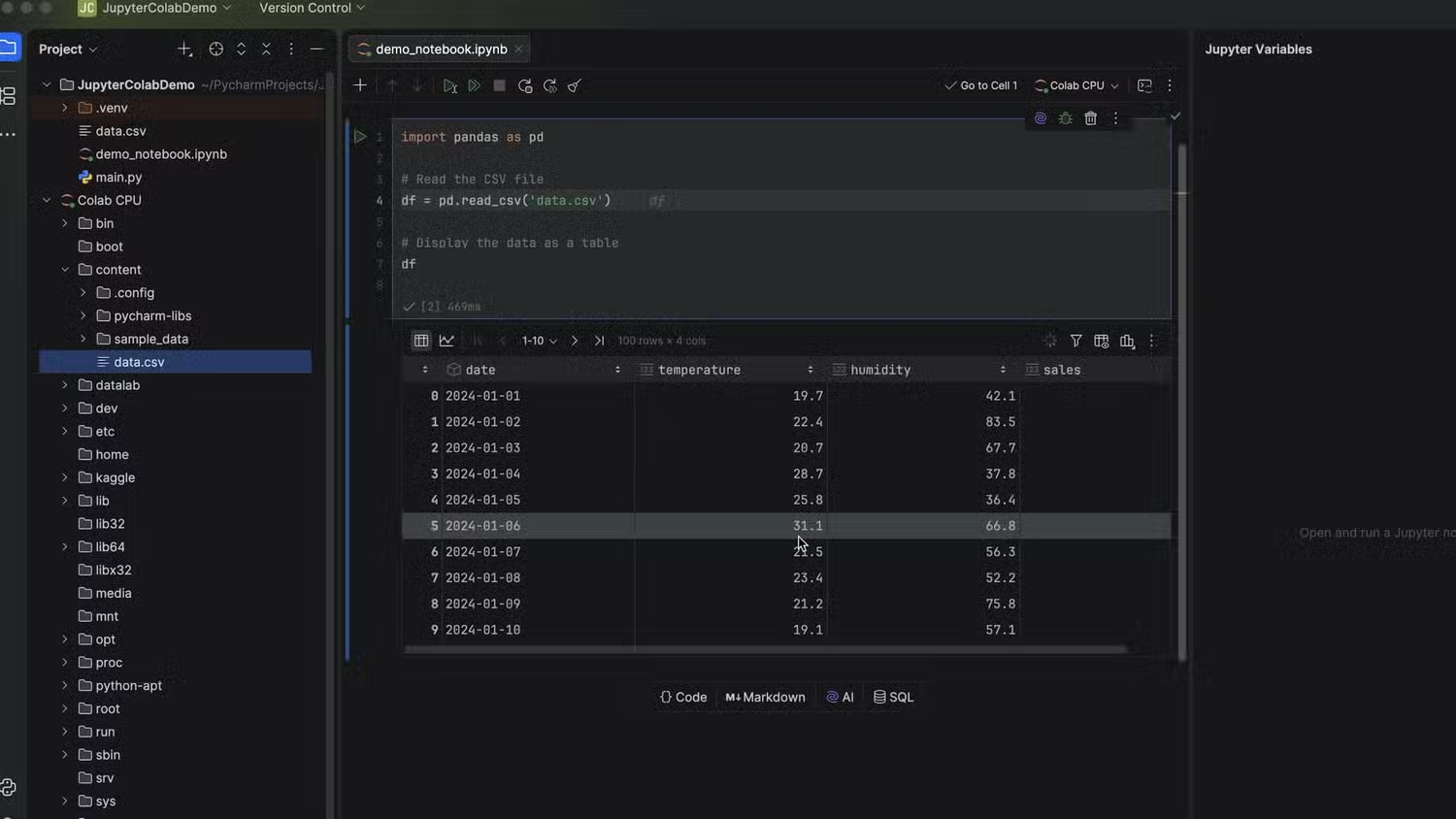Collapse the content folder in Project tree
This screenshot has height=819, width=1456.
click(x=64, y=269)
